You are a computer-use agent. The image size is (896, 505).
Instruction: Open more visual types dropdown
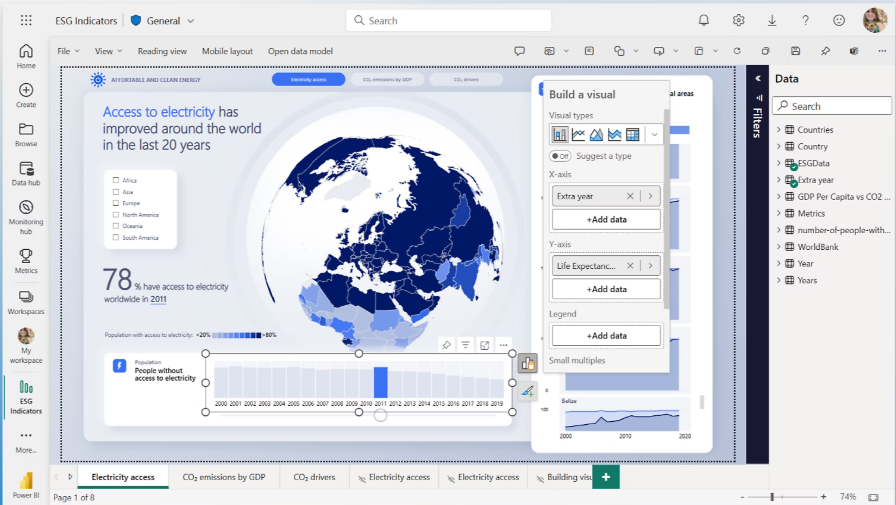pyautogui.click(x=654, y=135)
